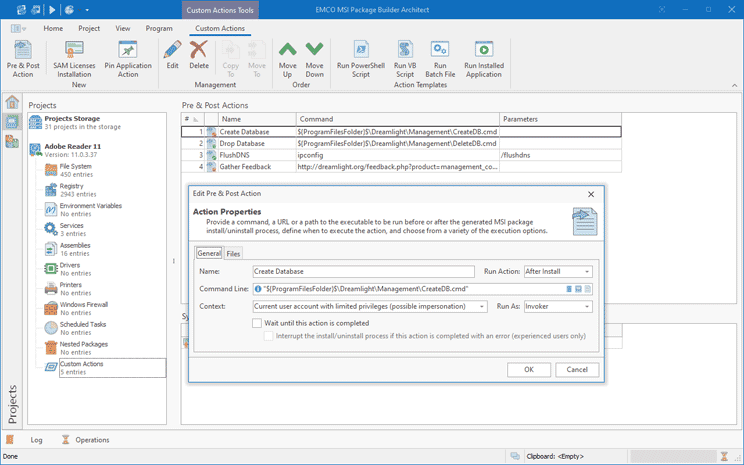Sort by the Command column header
Viewport: 744px width, 465px height.
pos(398,119)
